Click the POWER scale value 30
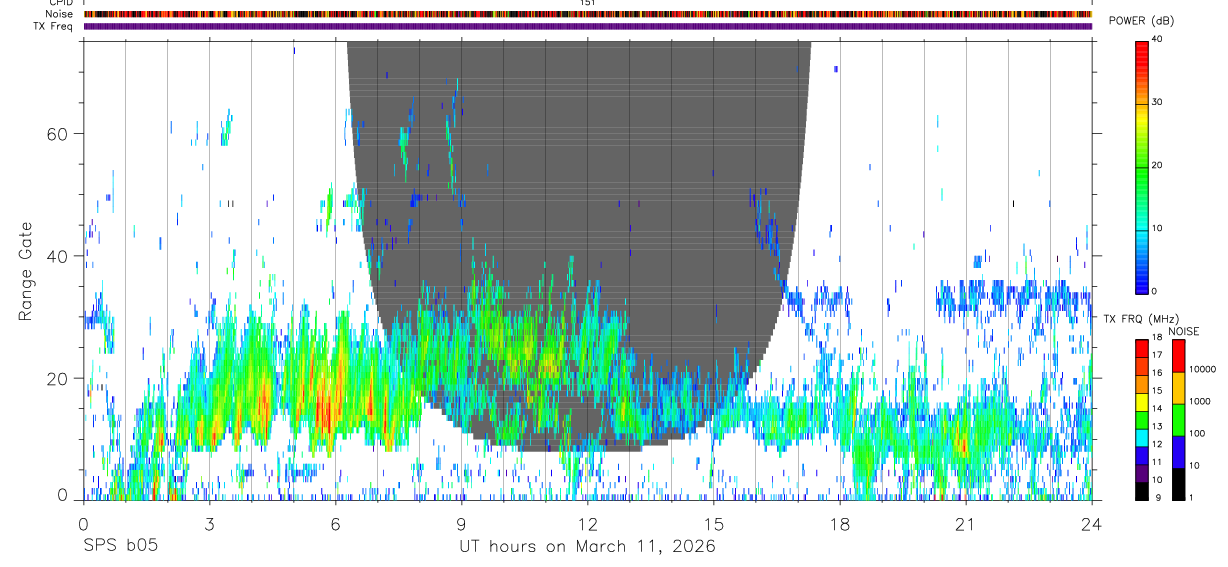The height and width of the screenshot is (567, 1228). pyautogui.click(x=1158, y=103)
